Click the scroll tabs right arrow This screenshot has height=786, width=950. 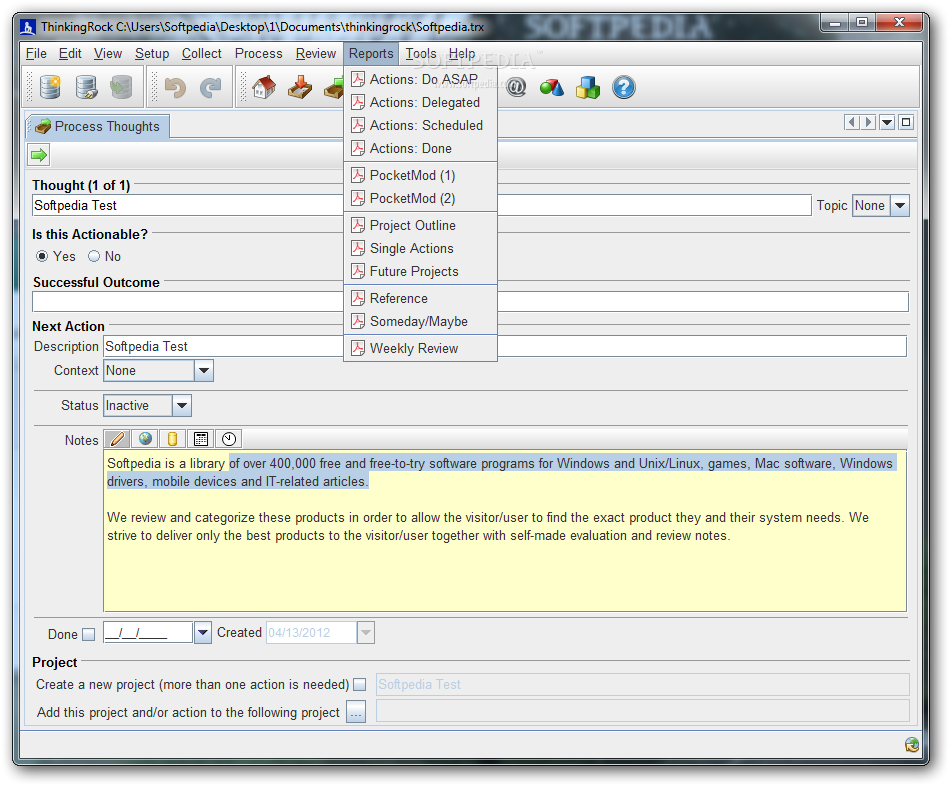coord(868,122)
